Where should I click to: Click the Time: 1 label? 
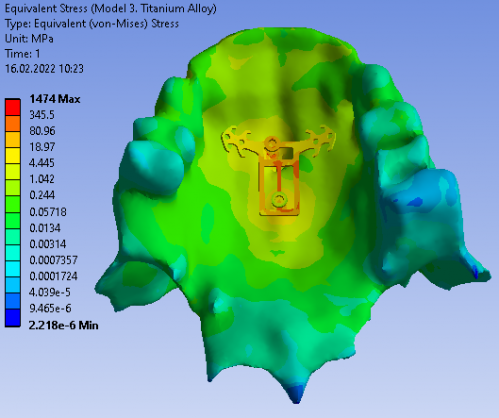coord(22,54)
